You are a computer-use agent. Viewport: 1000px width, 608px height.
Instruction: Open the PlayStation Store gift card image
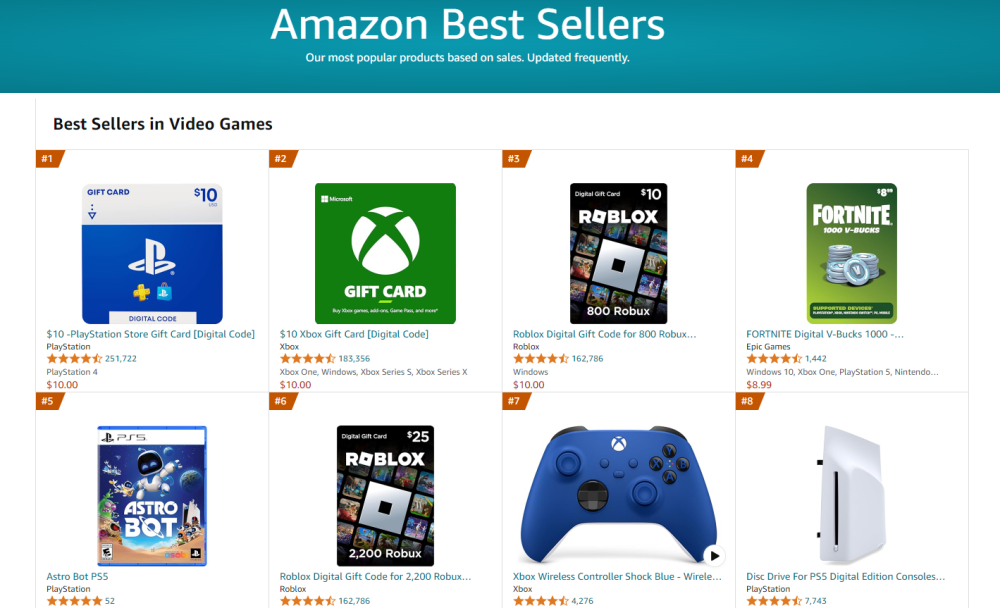tap(152, 253)
